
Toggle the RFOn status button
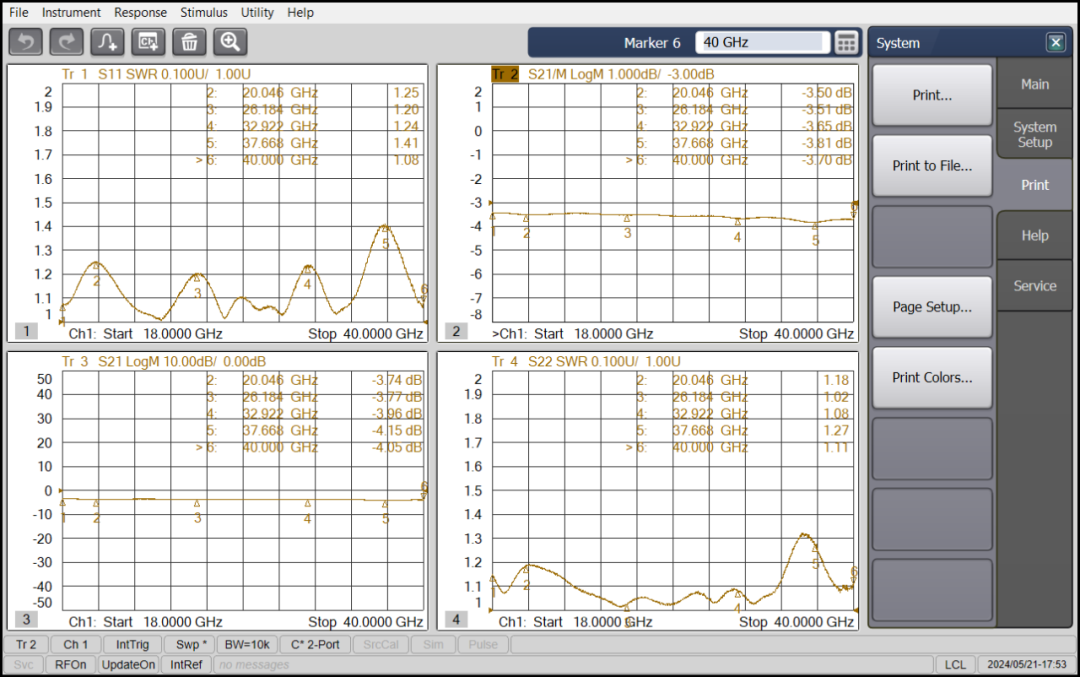[x=70, y=665]
